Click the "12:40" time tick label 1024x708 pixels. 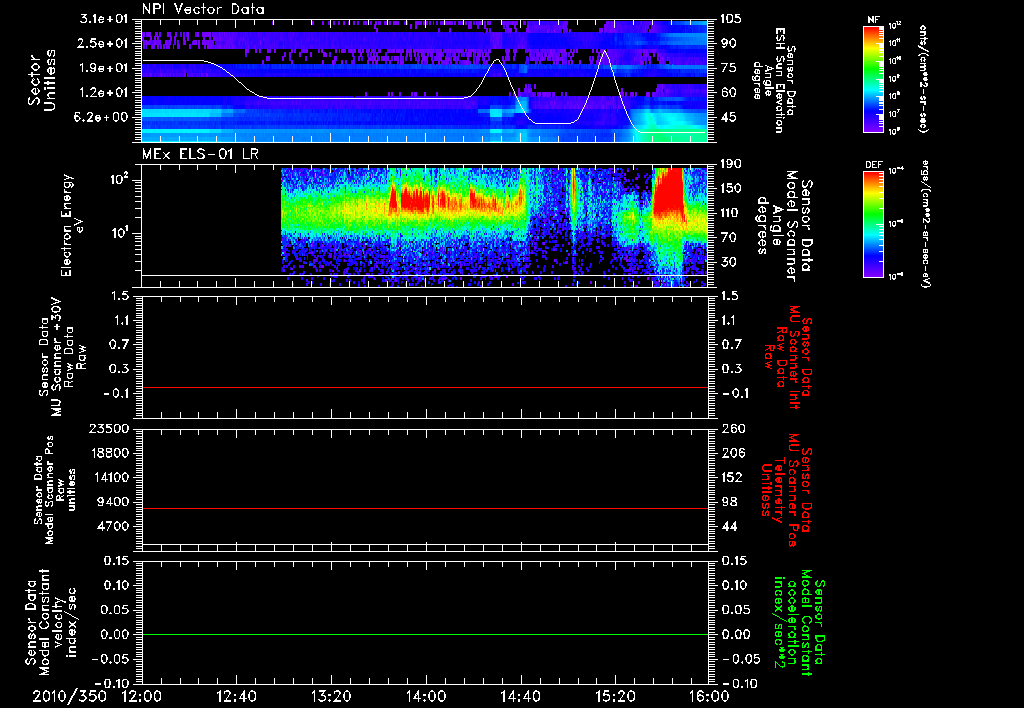(x=236, y=696)
